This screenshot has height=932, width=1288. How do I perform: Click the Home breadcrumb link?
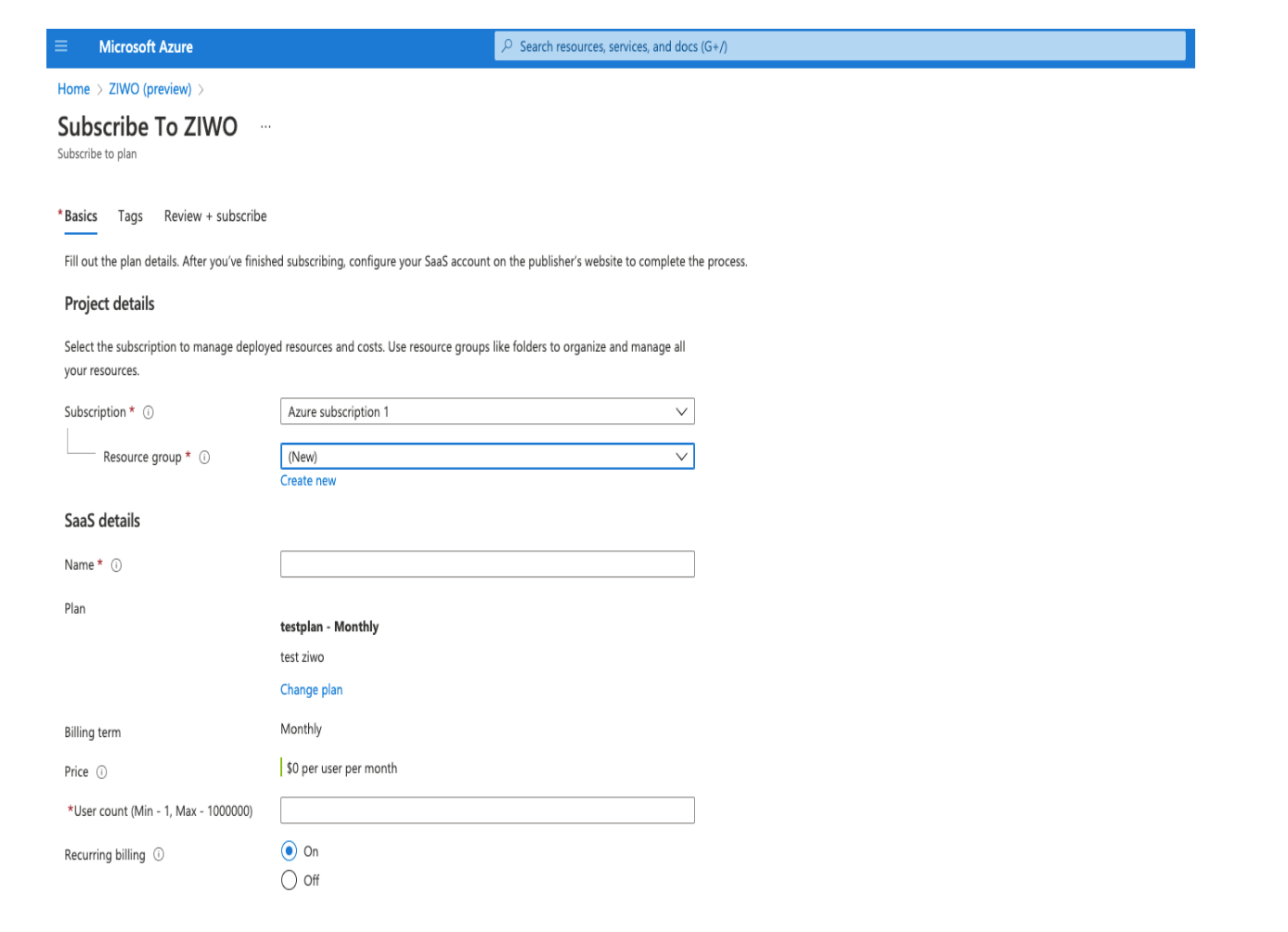click(73, 89)
